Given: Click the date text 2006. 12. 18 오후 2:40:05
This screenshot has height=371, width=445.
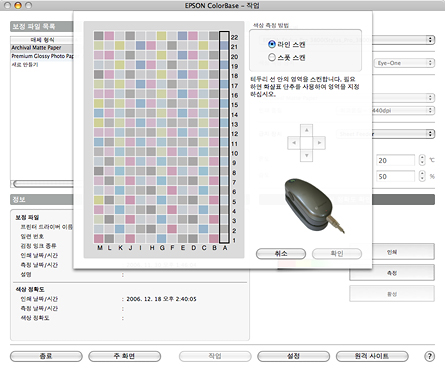Looking at the screenshot, I should coord(161,299).
